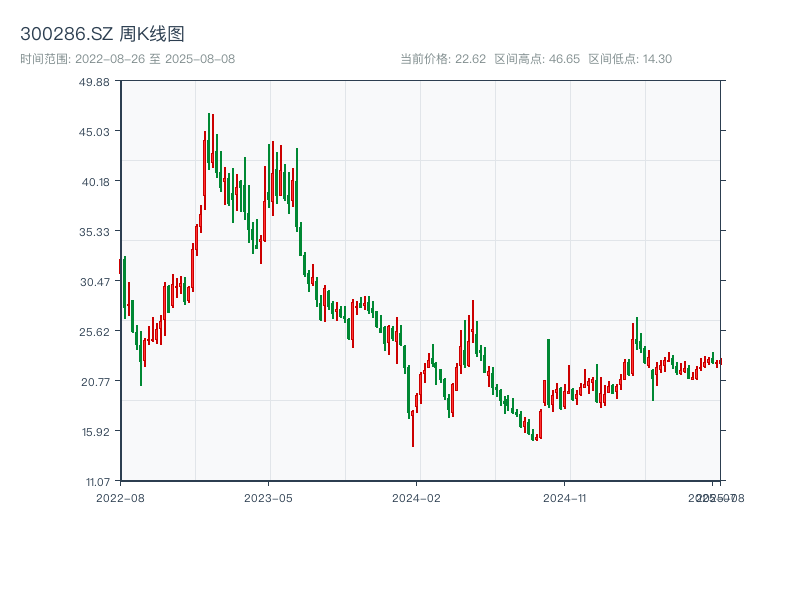
Task: Click the 当前价格 22.62 label
Action: point(443,59)
